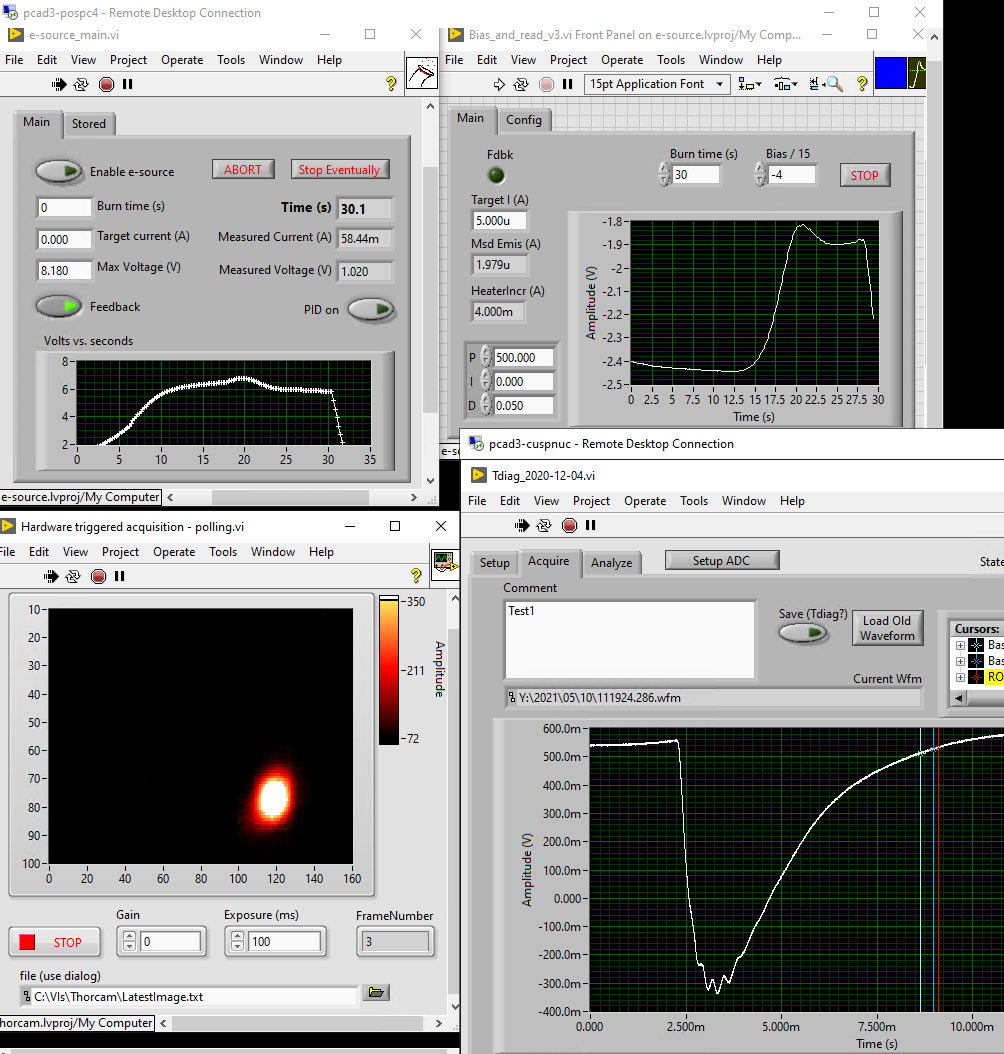The height and width of the screenshot is (1054, 1004).
Task: Click Abort Execution in e-source_main toolbar
Action: click(x=107, y=85)
